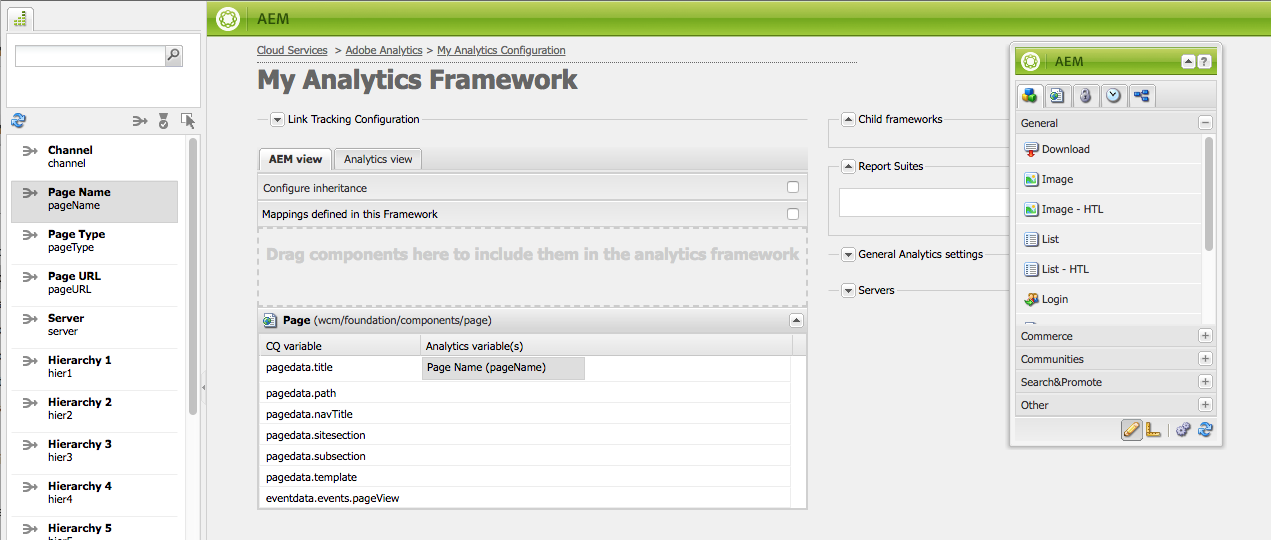Select the AEM view tab
This screenshot has height=540, width=1271.
coord(295,159)
